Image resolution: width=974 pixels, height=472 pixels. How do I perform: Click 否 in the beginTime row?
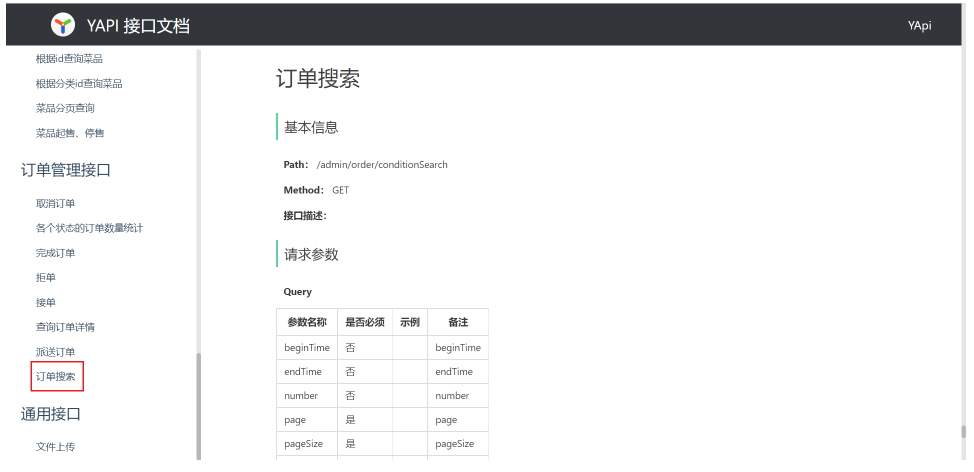350,348
